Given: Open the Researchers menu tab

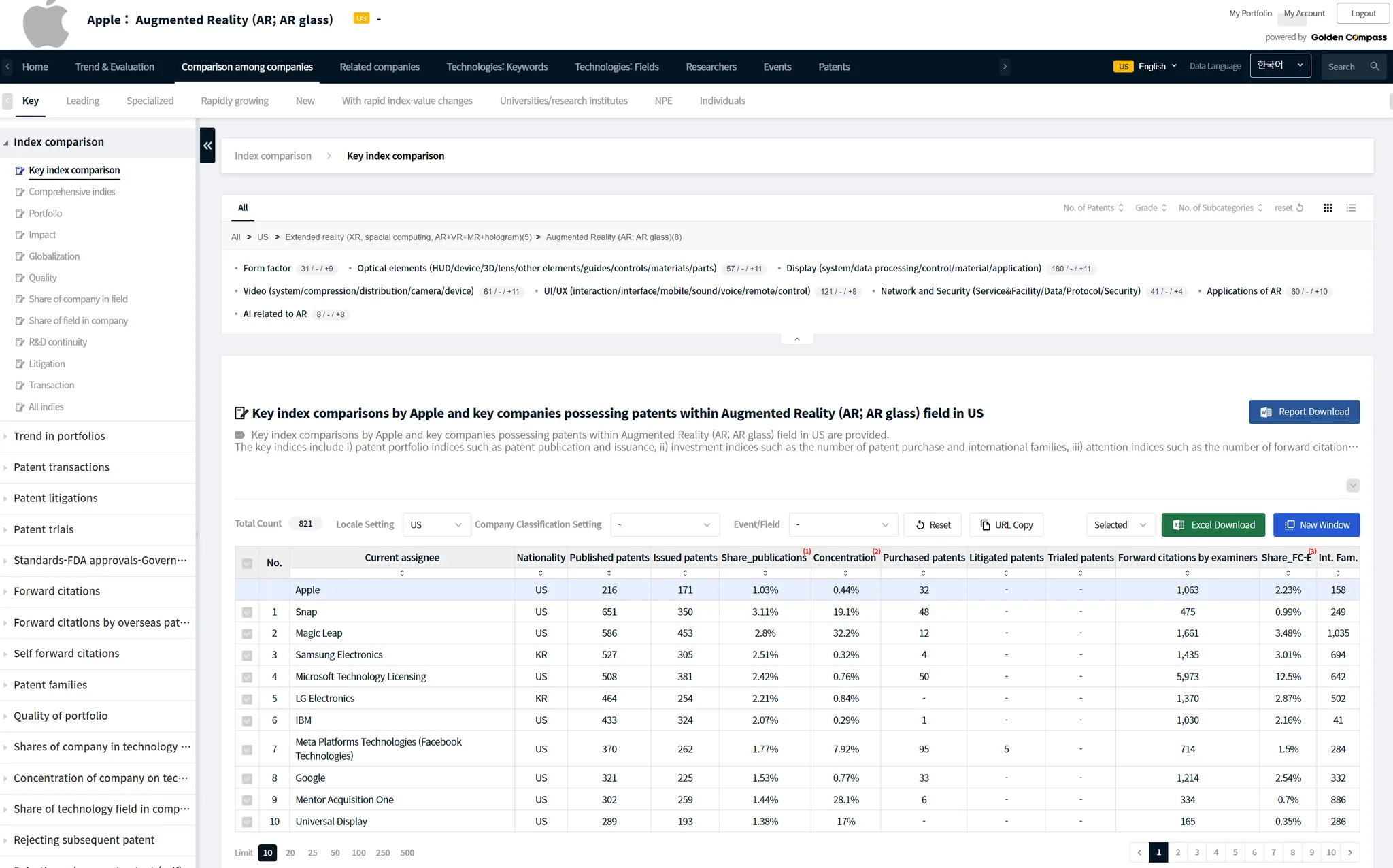Looking at the screenshot, I should [x=711, y=67].
